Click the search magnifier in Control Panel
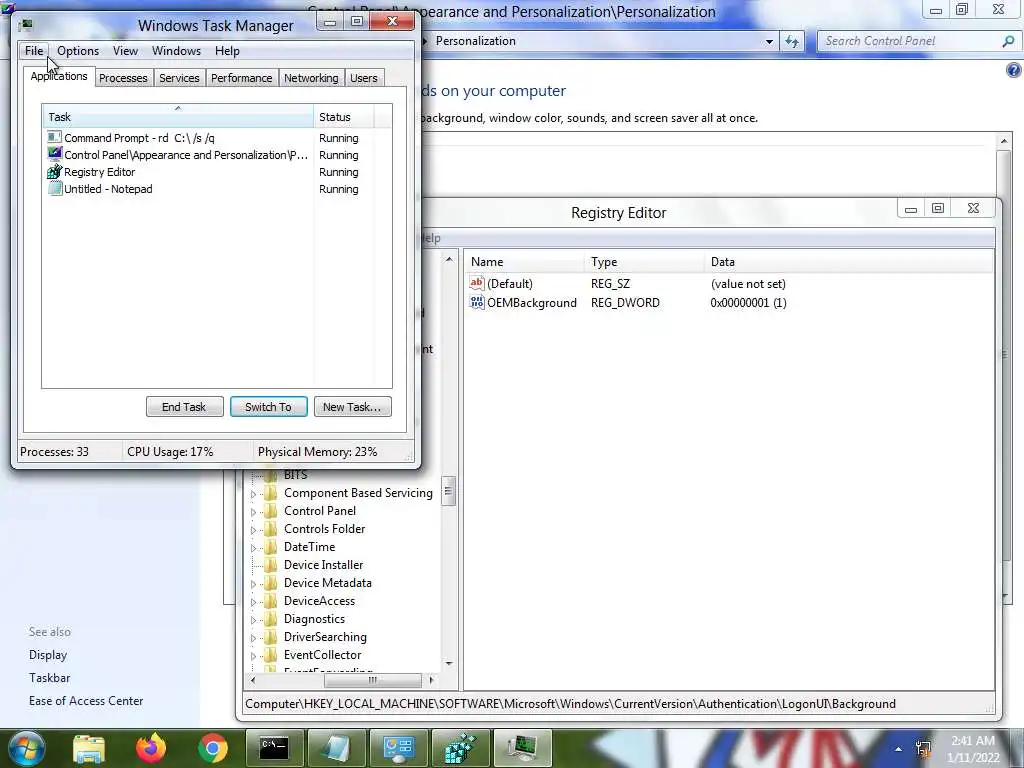 tap(1008, 41)
